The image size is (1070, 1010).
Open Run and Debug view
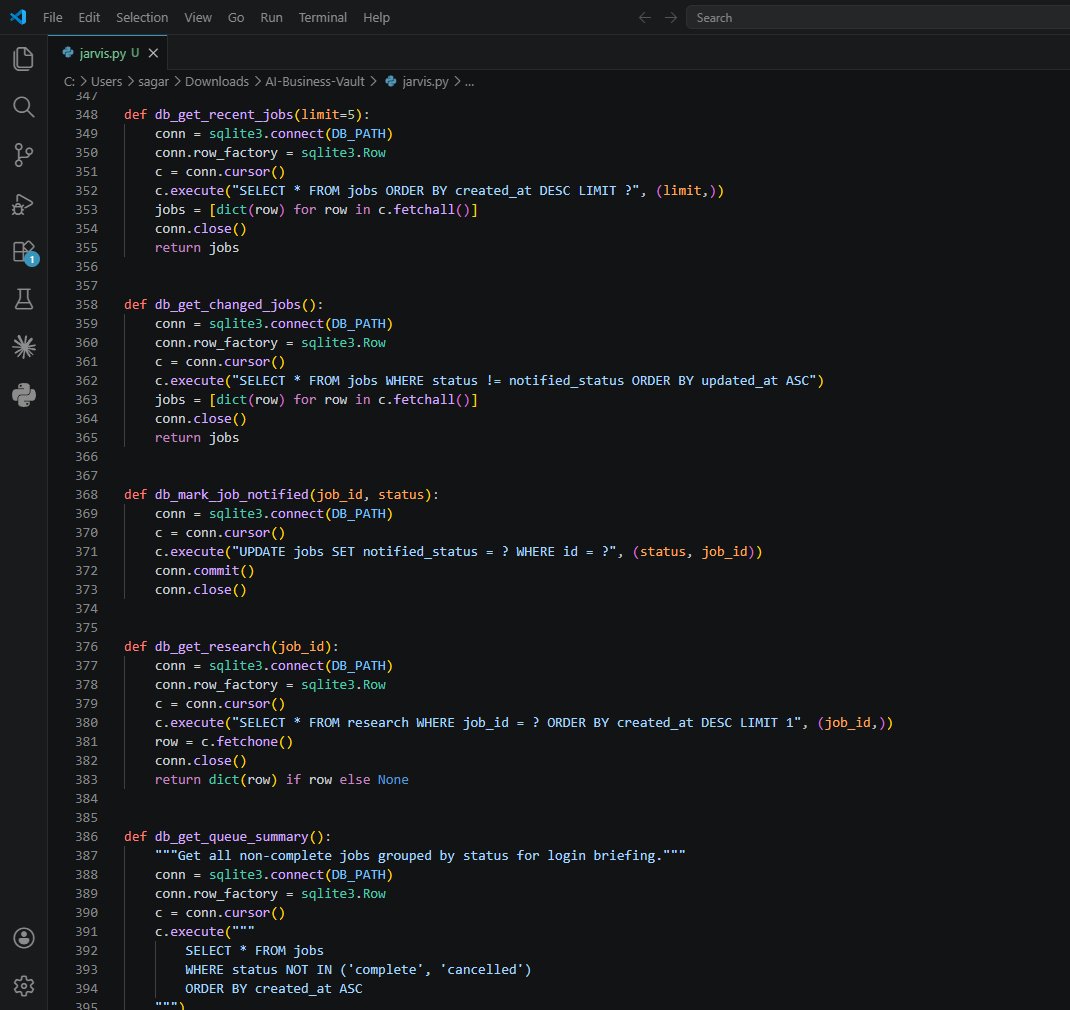(23, 203)
